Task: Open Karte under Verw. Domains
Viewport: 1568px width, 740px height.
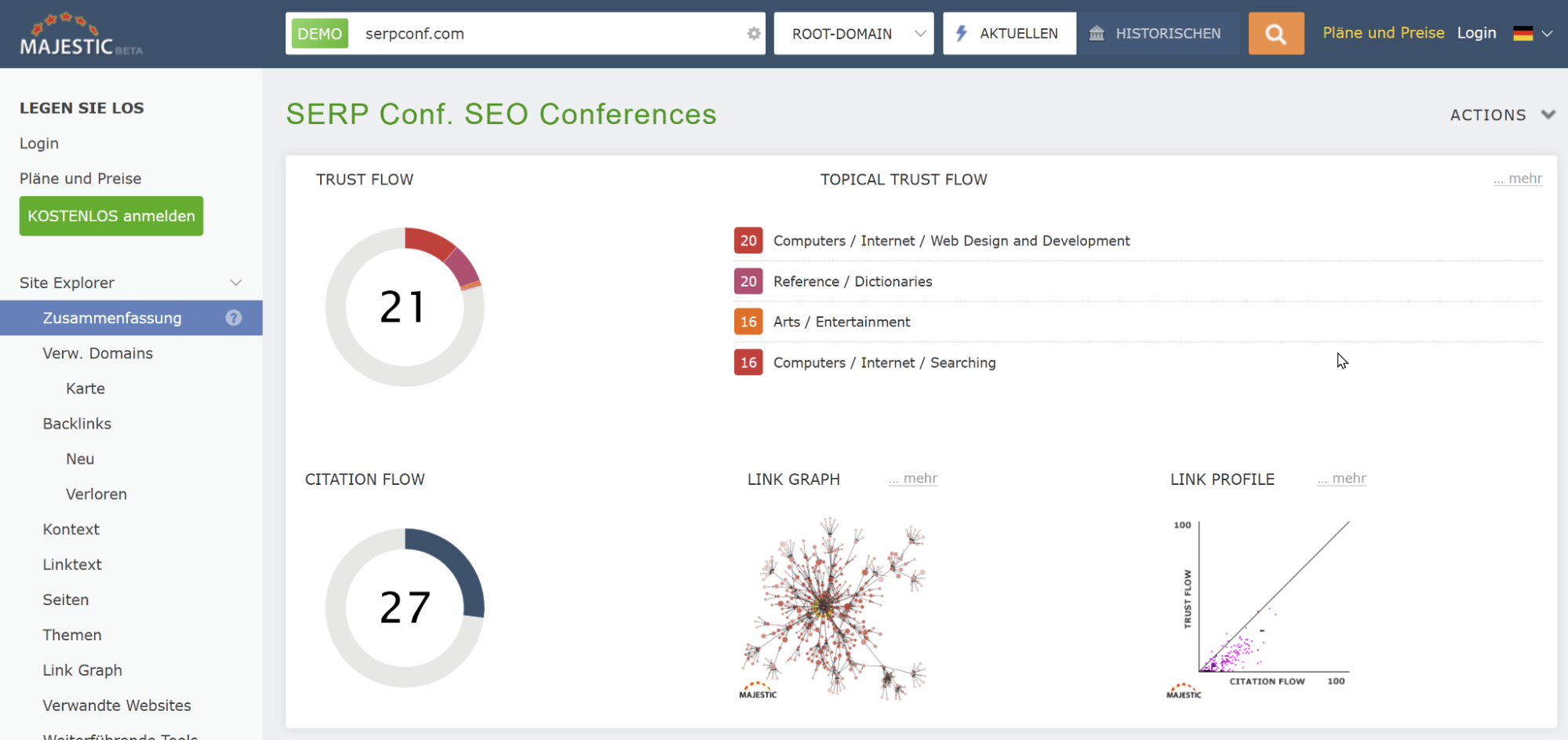Action: 85,388
